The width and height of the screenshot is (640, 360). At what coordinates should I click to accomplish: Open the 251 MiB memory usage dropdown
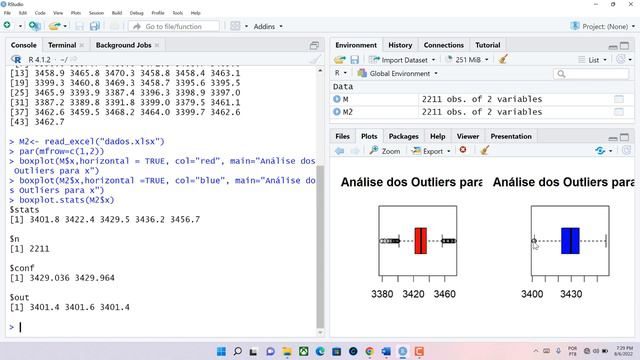467,60
